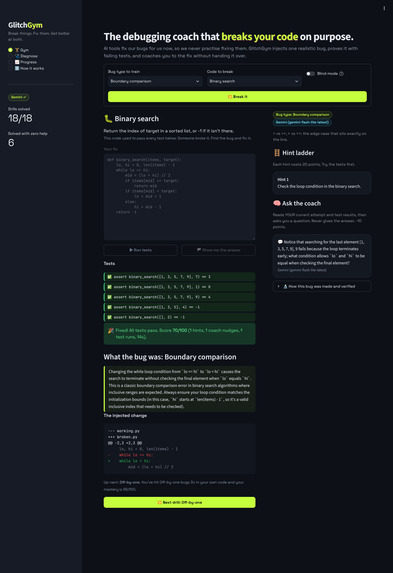This screenshot has width=393, height=573.
Task: Click the Break it button
Action: coord(237,96)
